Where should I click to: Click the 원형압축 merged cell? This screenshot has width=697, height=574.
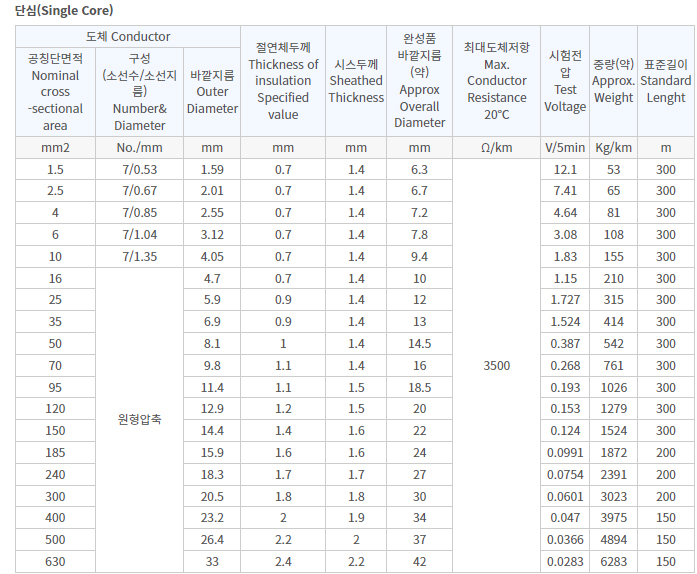coord(140,420)
